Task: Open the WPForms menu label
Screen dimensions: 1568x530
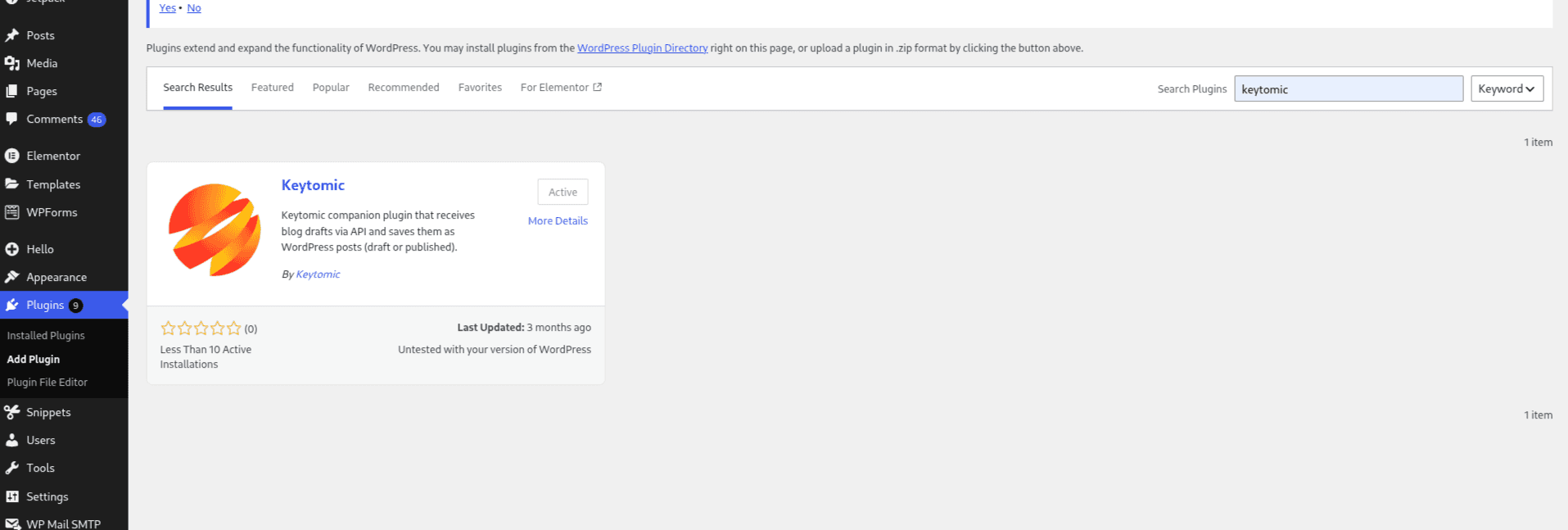Action: pos(52,212)
